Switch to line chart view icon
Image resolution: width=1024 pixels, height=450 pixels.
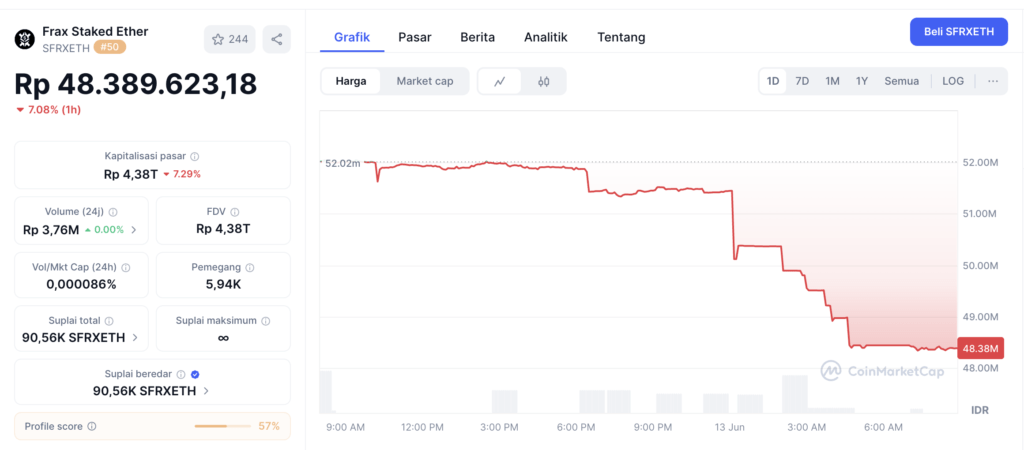click(500, 82)
